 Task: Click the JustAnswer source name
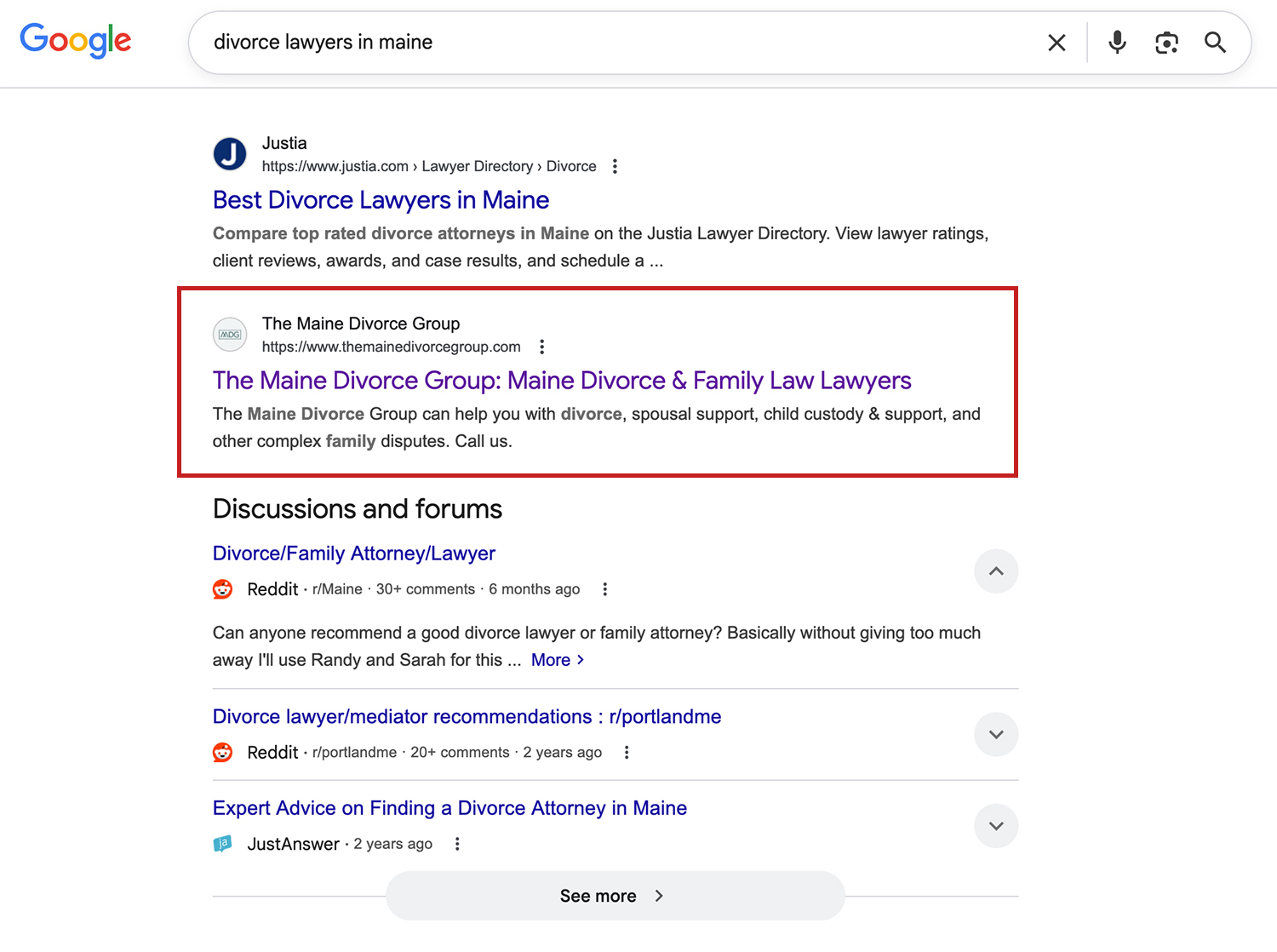point(293,844)
